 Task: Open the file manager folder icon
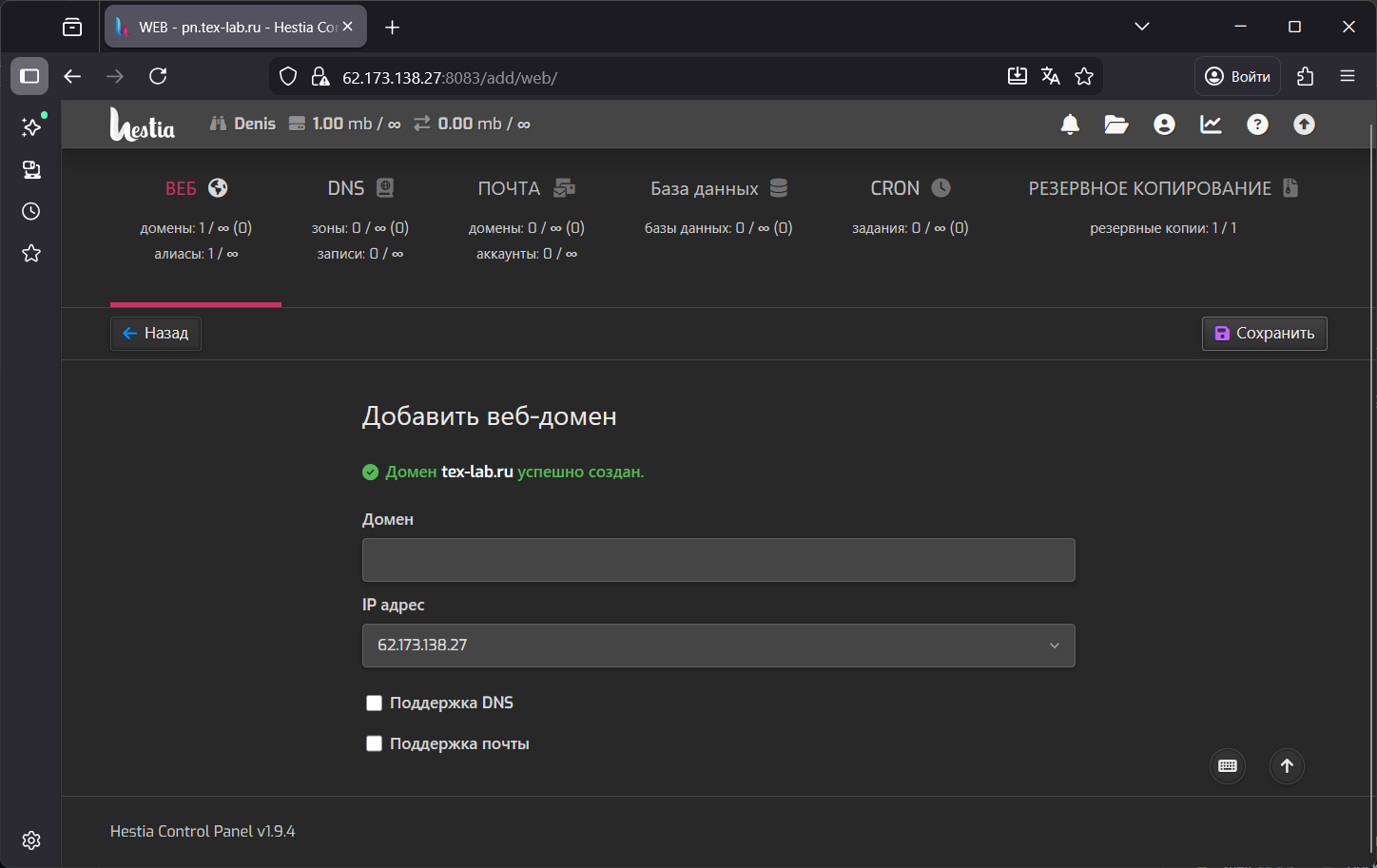coord(1116,125)
